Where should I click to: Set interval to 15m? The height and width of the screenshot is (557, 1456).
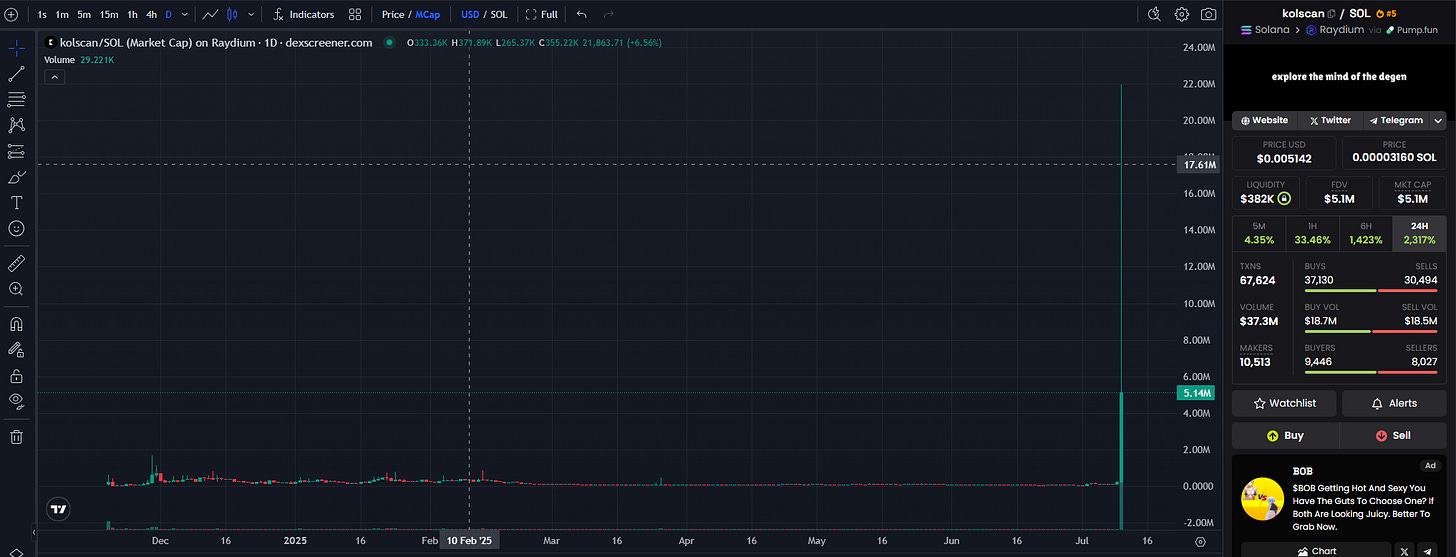click(109, 15)
